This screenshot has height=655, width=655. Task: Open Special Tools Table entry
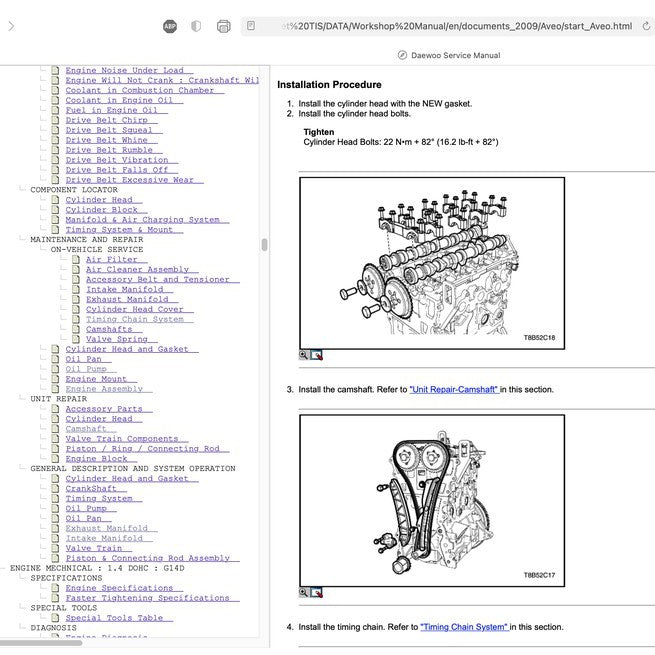pyautogui.click(x=114, y=618)
